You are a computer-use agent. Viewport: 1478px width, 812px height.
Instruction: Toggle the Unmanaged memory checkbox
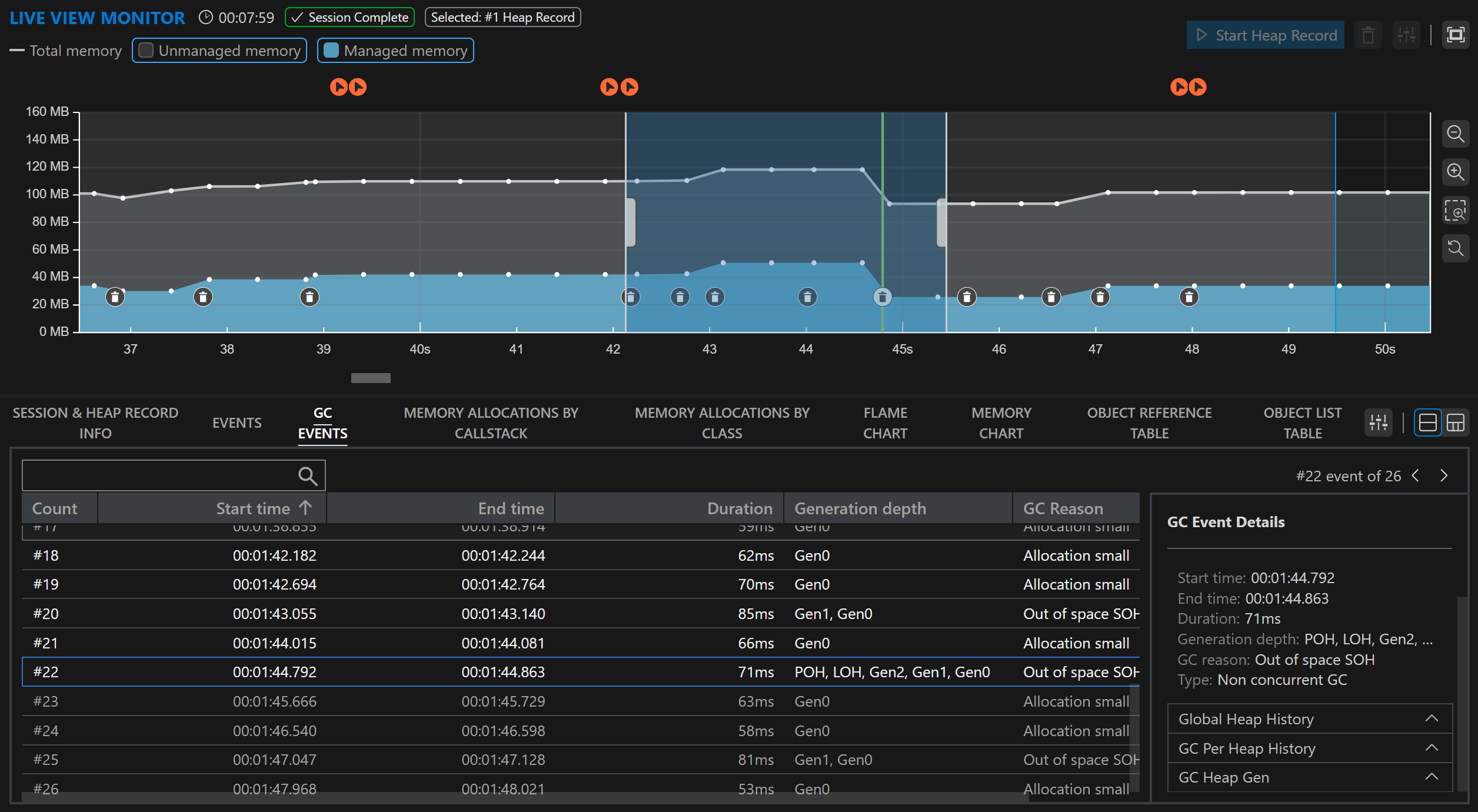[147, 51]
